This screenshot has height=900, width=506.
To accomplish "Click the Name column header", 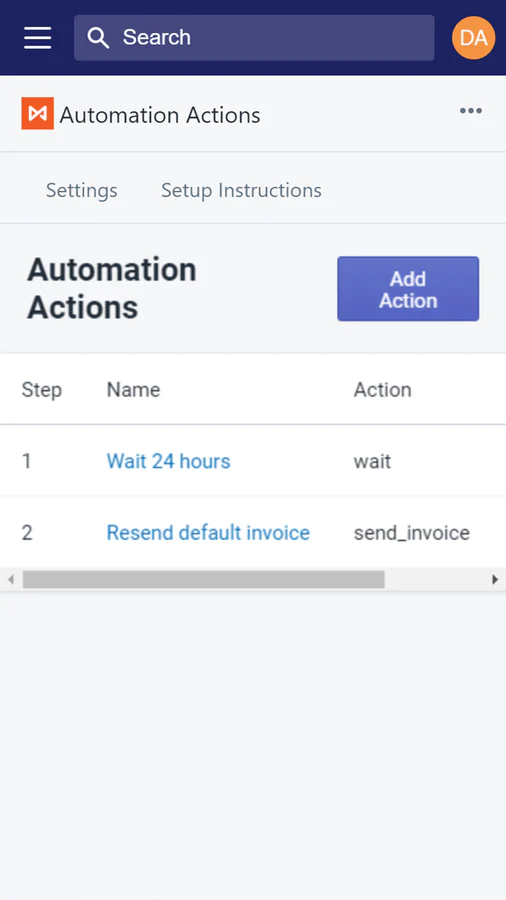I will (133, 390).
